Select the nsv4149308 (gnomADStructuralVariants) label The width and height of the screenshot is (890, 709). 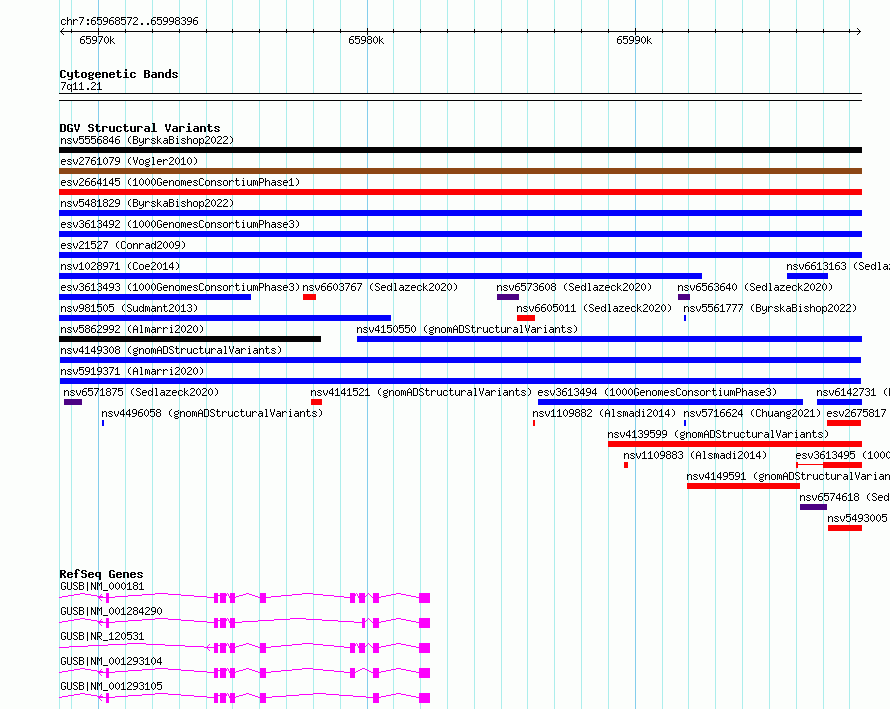171,350
